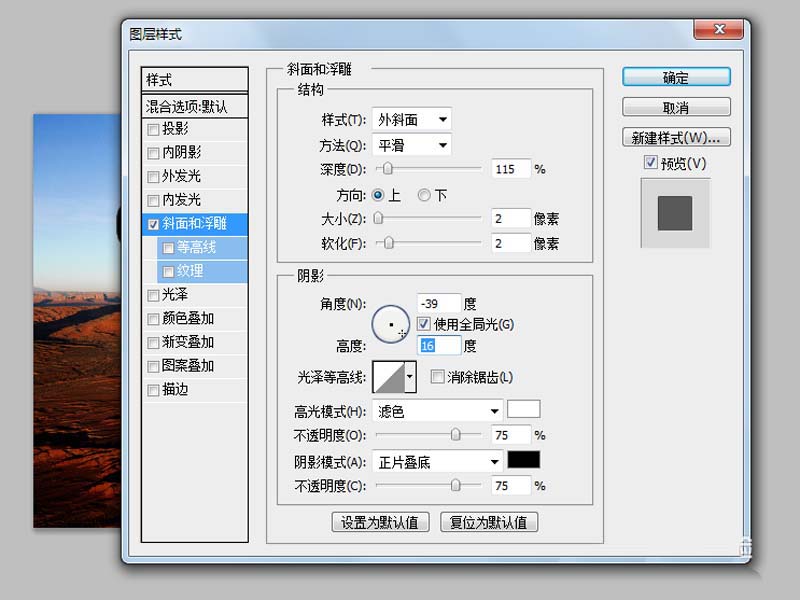Viewport: 800px width, 600px height.
Task: Enable the 描边 stroke checkbox
Action: click(153, 390)
